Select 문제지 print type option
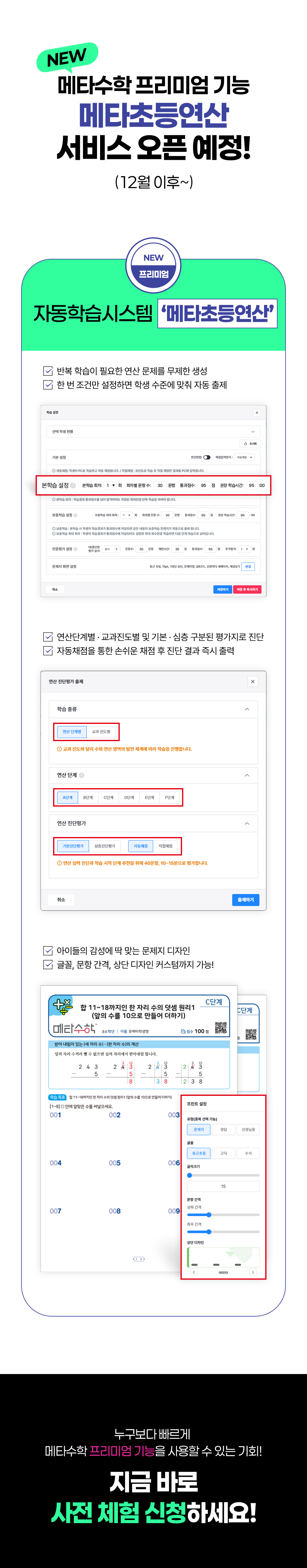Image resolution: width=307 pixels, height=1568 pixels. [199, 1129]
